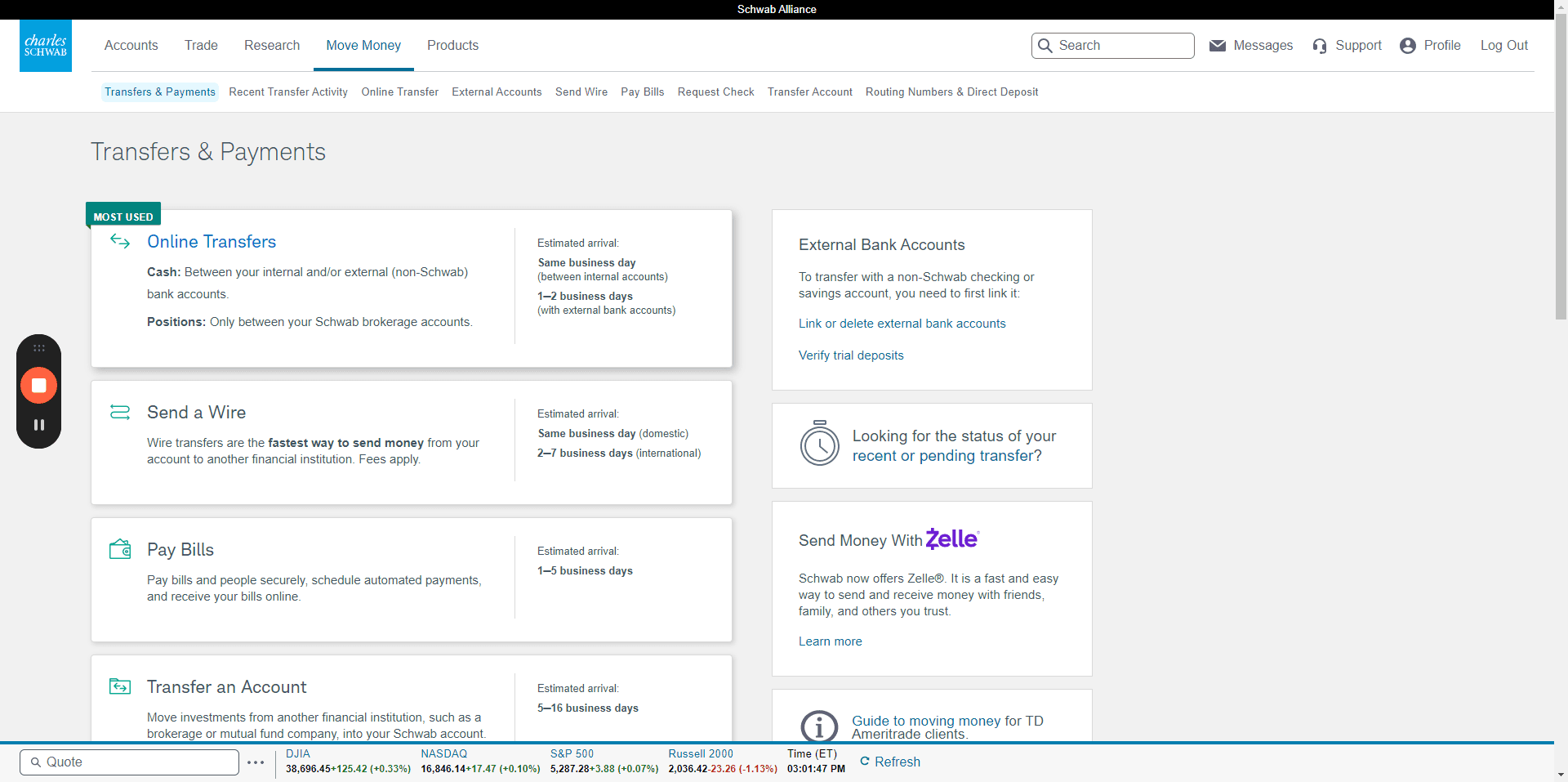
Task: Open the Research menu
Action: pos(272,46)
